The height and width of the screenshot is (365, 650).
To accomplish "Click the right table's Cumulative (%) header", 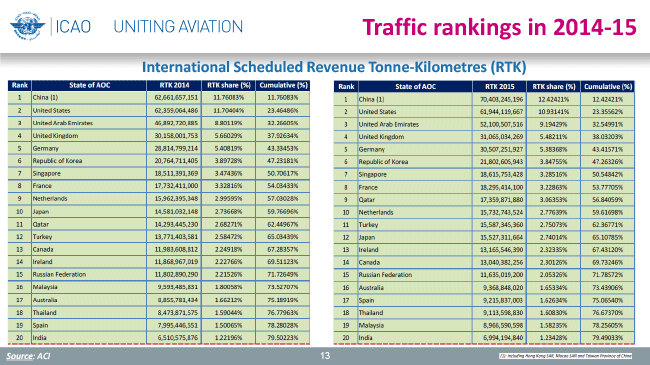I will tap(608, 87).
